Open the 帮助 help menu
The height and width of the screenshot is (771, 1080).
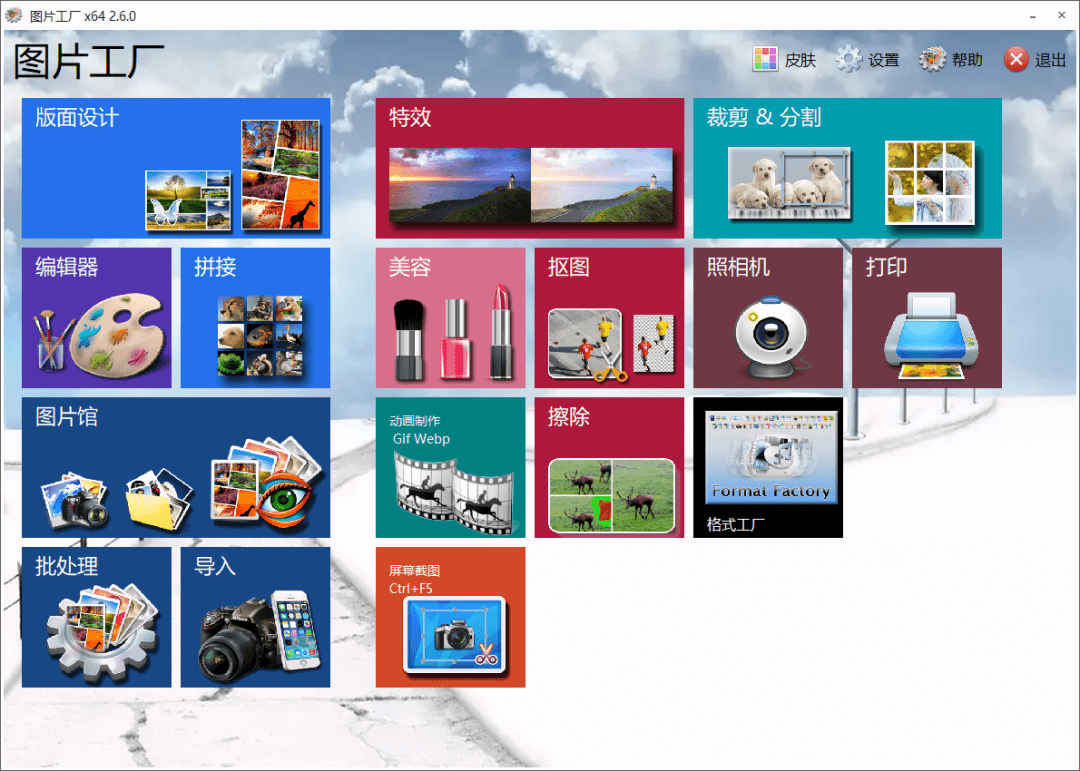(951, 59)
